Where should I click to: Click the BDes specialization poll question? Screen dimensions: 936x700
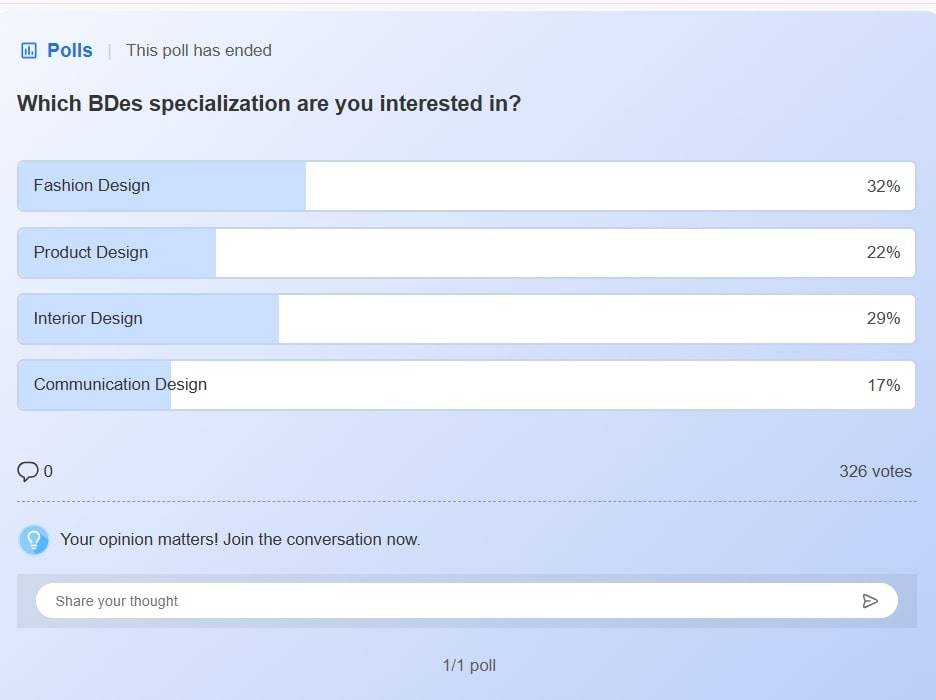point(269,104)
